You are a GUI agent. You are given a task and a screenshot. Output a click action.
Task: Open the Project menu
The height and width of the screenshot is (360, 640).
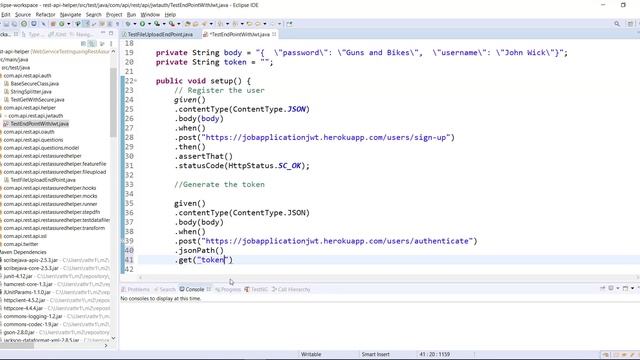(114, 15)
